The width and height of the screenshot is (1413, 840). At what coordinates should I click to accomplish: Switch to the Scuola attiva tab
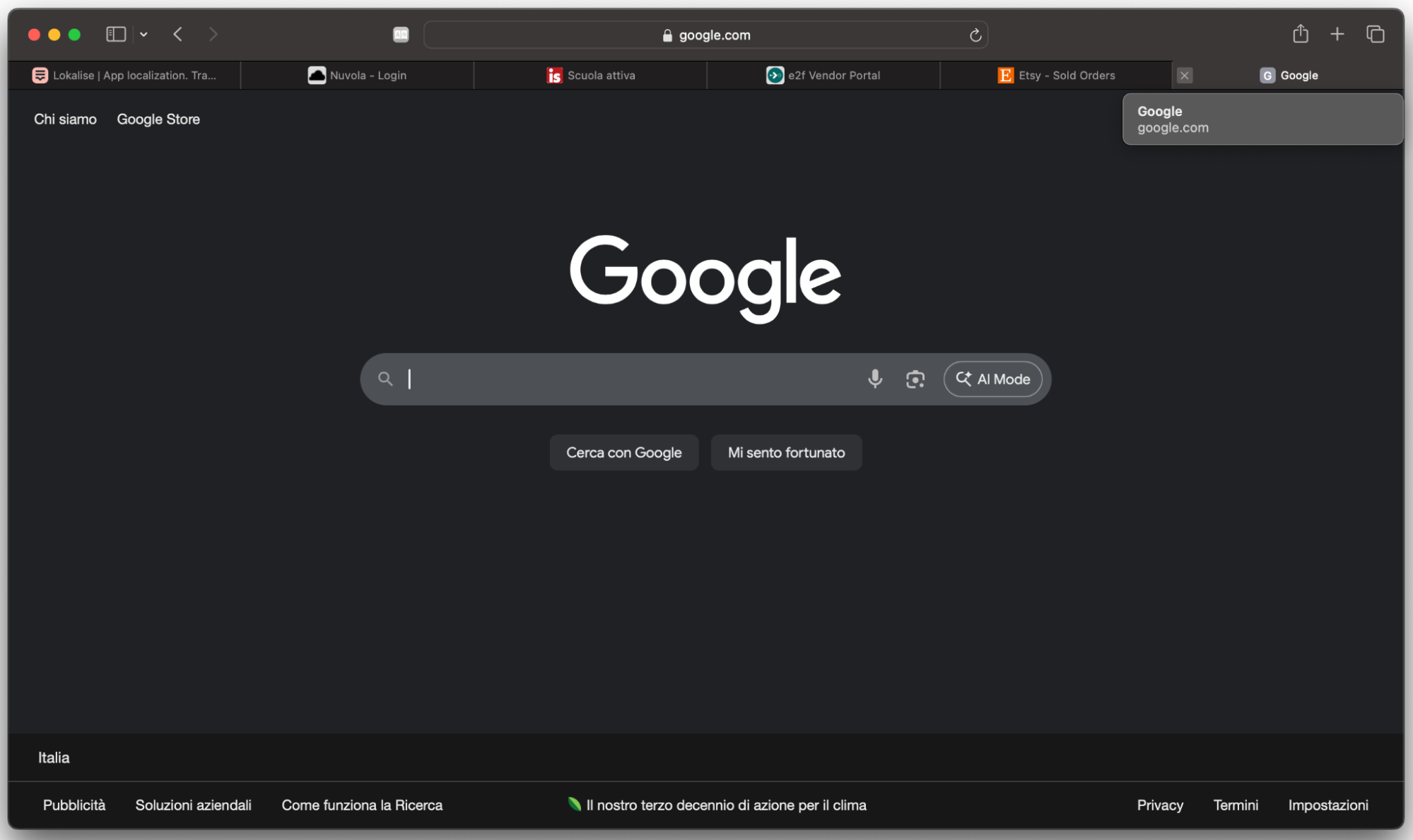pyautogui.click(x=590, y=75)
